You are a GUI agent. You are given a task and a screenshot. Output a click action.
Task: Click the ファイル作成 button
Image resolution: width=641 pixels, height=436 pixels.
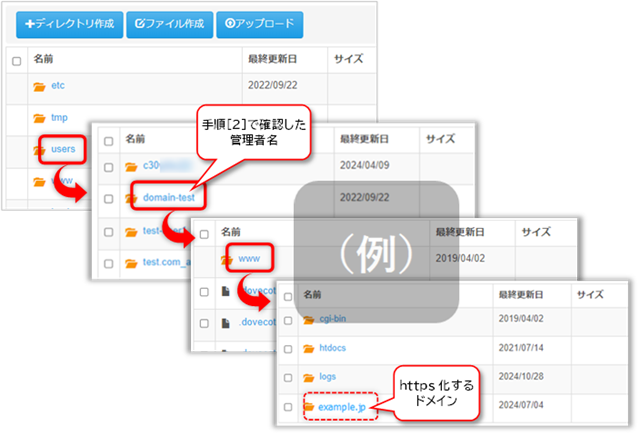168,22
